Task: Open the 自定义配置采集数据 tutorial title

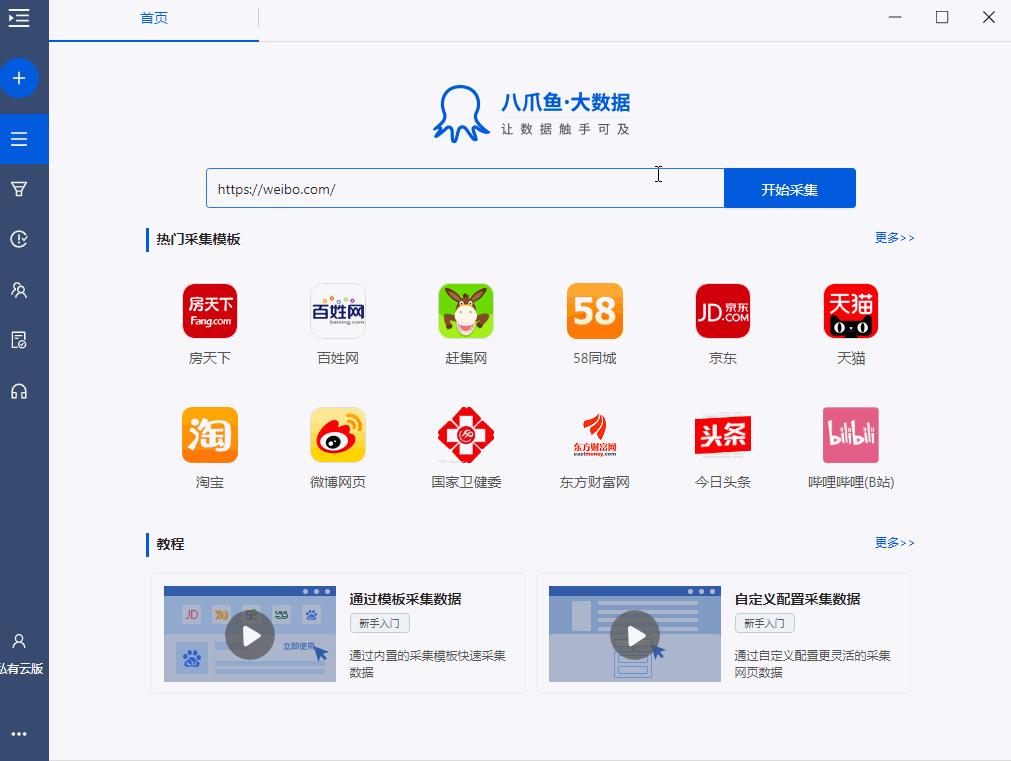Action: 798,599
